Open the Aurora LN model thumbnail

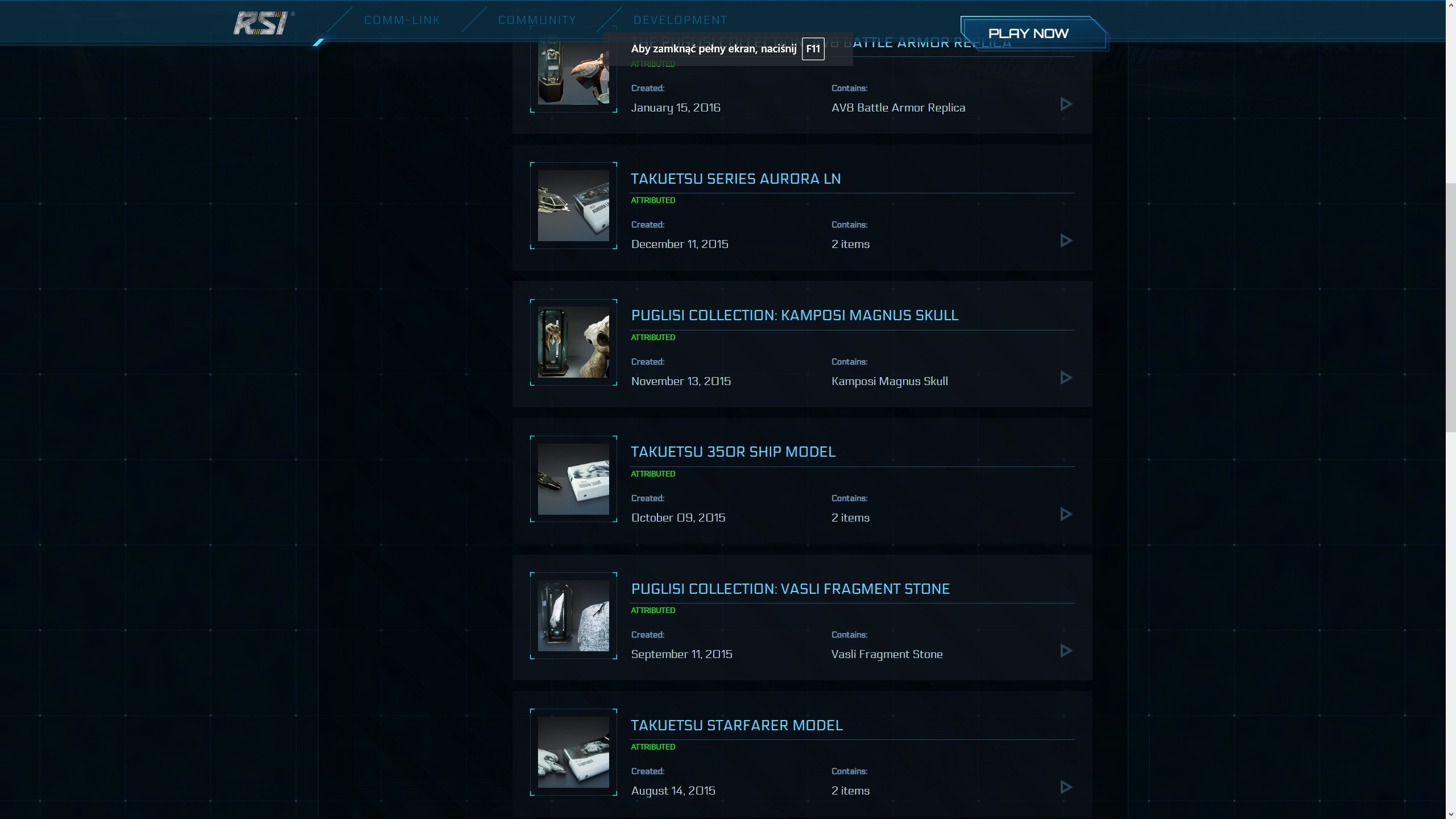pyautogui.click(x=573, y=205)
